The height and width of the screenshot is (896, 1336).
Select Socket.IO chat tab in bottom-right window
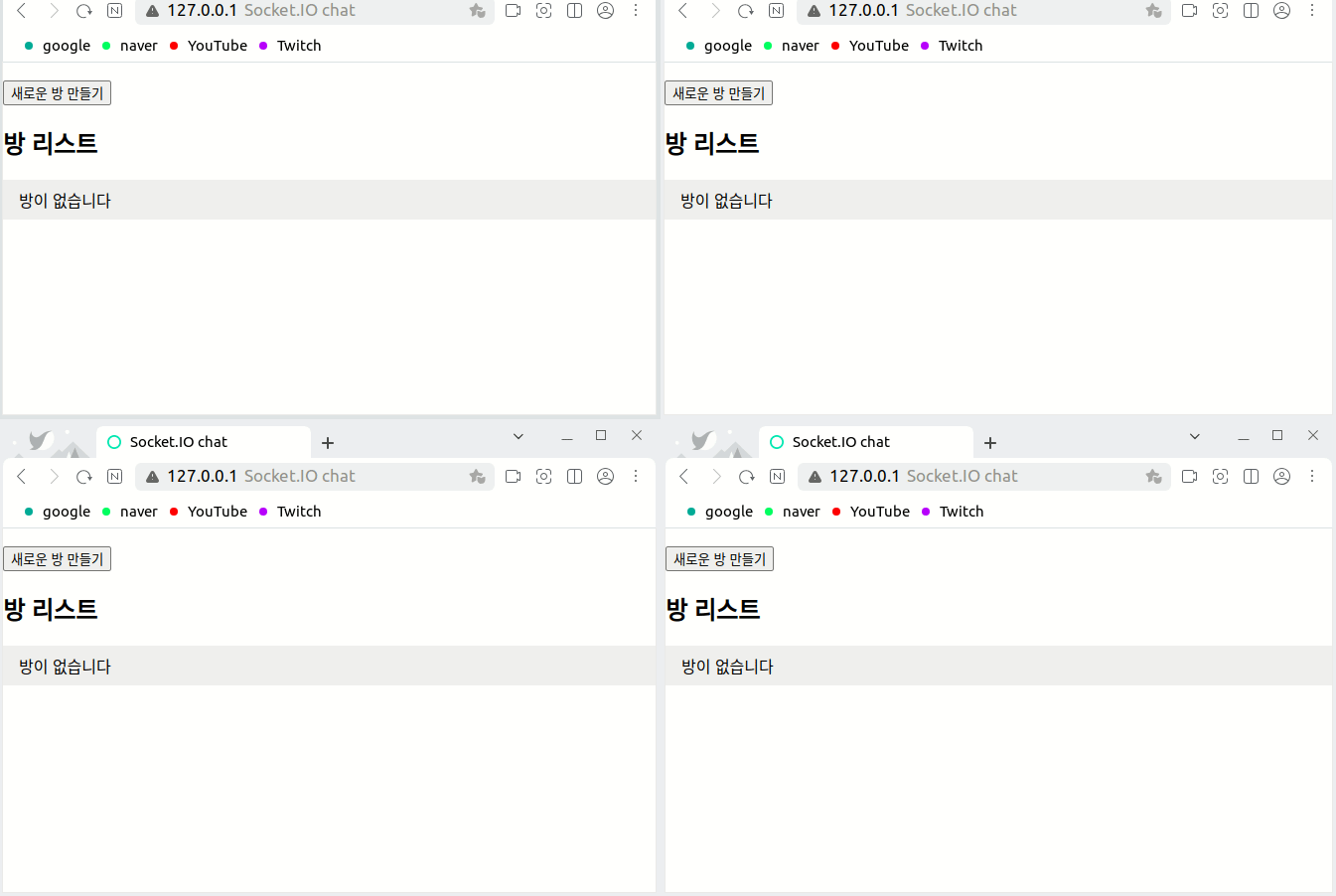[x=866, y=442]
